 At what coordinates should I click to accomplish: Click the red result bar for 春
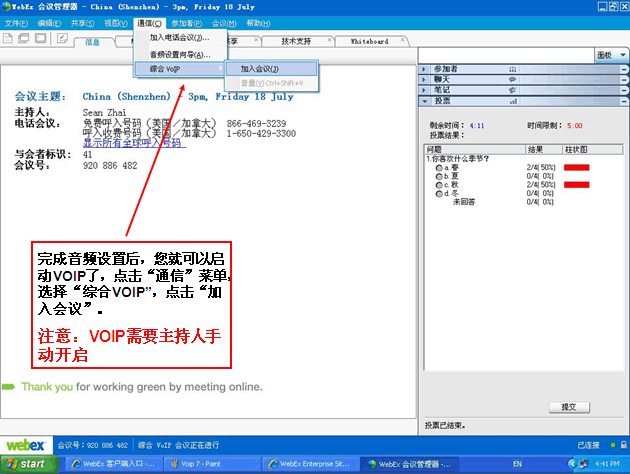[577, 168]
